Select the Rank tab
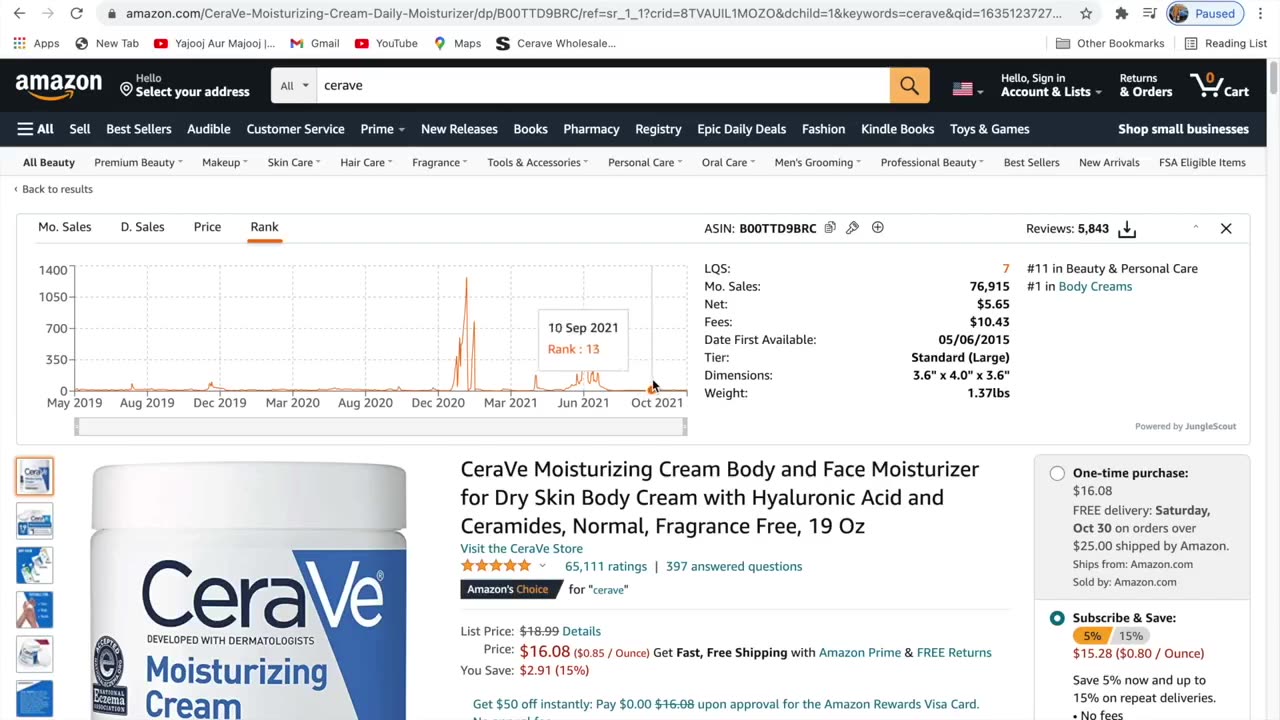Screen dimensions: 1280x720 tap(264, 227)
